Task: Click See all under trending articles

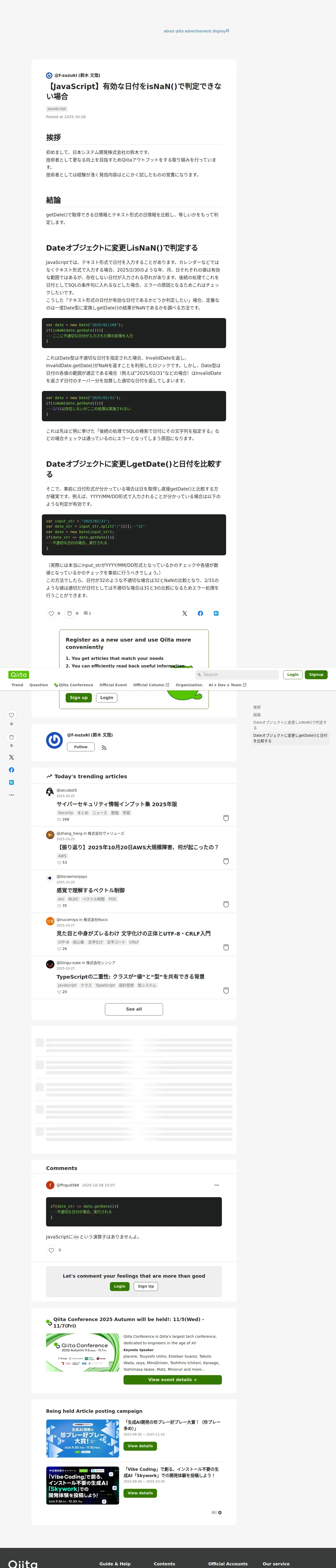Action: pyautogui.click(x=133, y=1009)
